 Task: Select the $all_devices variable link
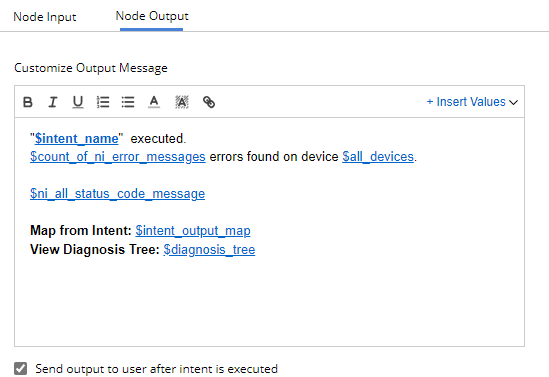378,157
